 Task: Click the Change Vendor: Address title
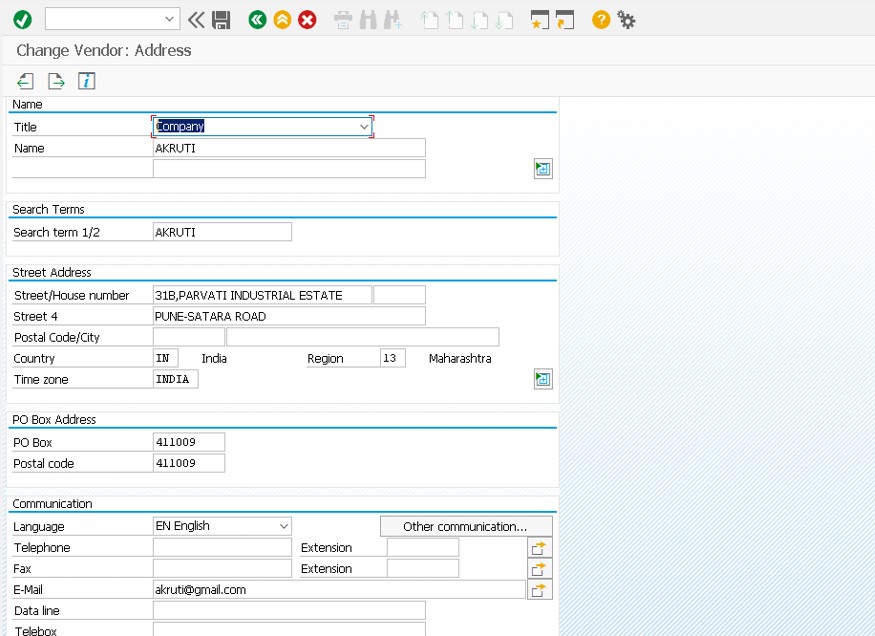[x=104, y=50]
